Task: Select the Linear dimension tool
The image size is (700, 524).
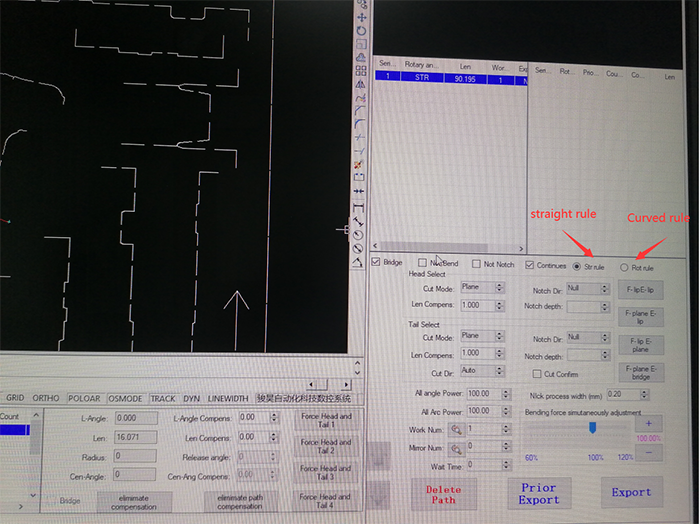Action: [x=358, y=208]
